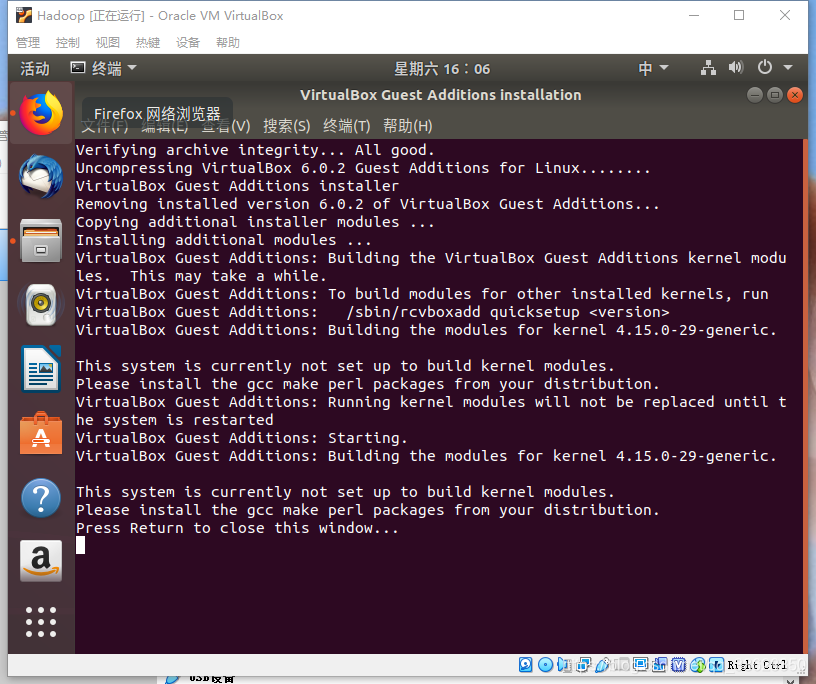Viewport: 816px width, 684px height.
Task: Click 'Installing additional modules ...' line
Action: pyautogui.click(x=224, y=240)
